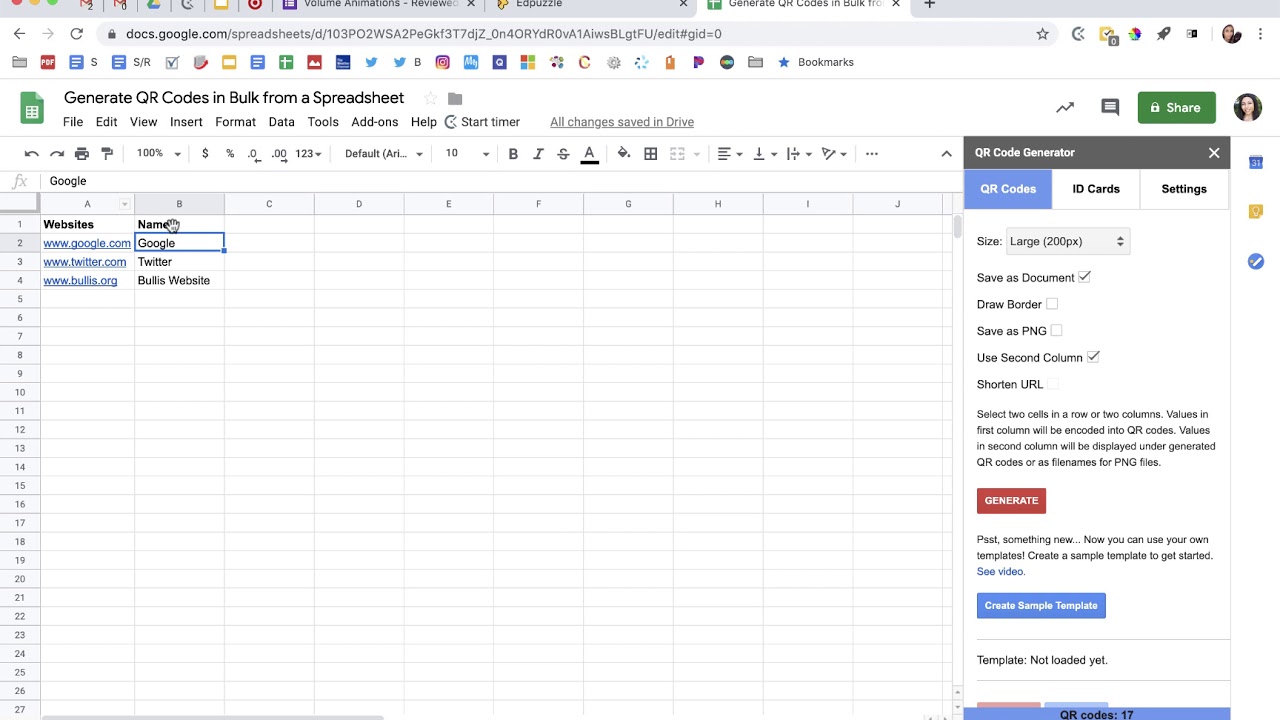Enable the Draw Border checkbox
Screen dimensions: 1280x720
click(1051, 304)
